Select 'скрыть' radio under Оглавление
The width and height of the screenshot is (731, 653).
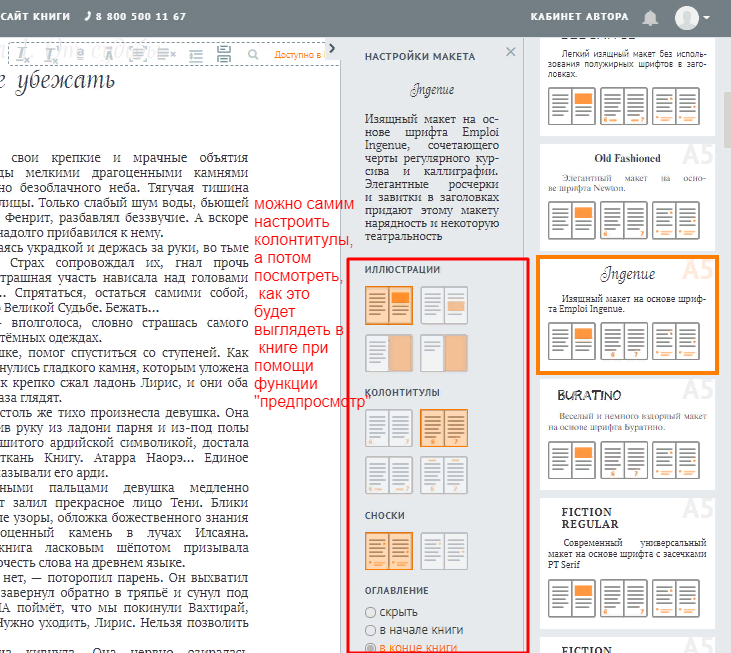point(371,611)
